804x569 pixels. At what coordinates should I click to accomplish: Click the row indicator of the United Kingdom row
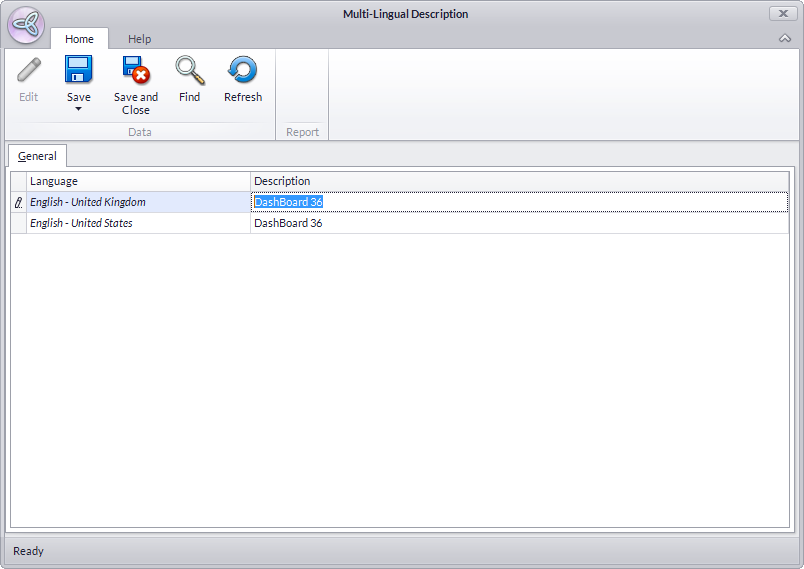click(x=18, y=202)
